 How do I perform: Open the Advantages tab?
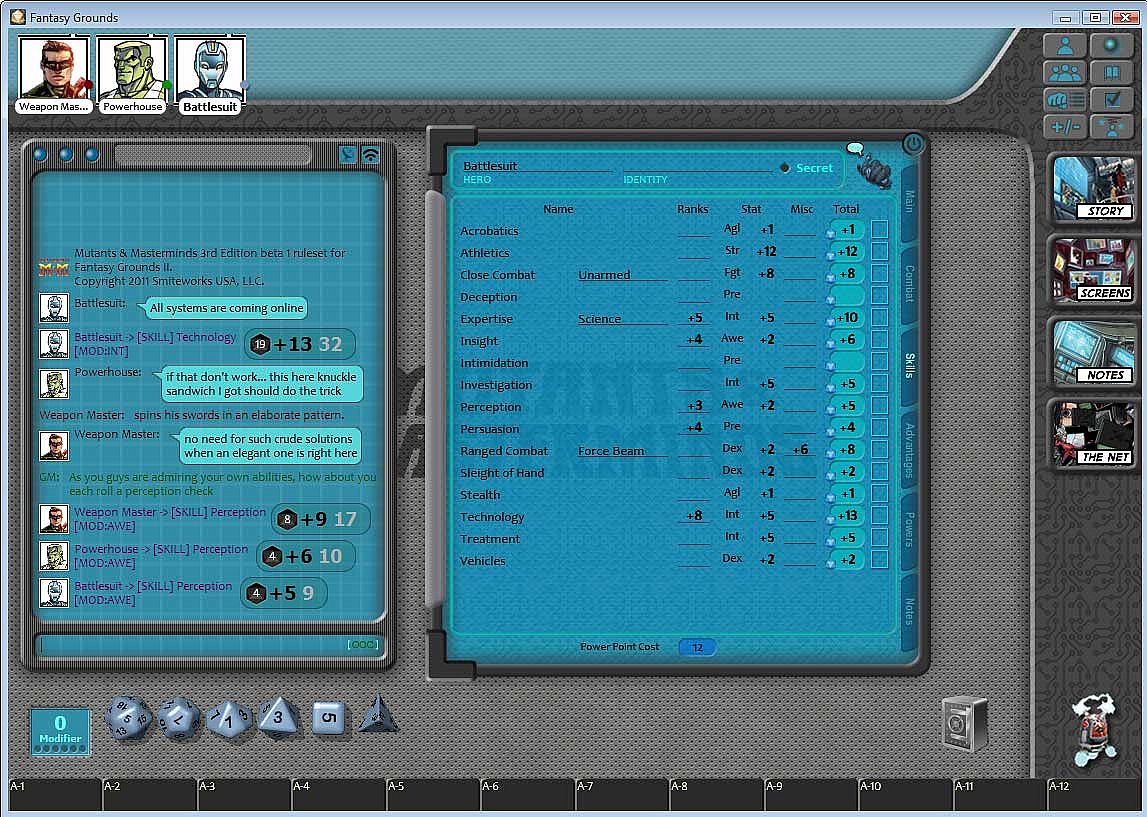pos(909,451)
